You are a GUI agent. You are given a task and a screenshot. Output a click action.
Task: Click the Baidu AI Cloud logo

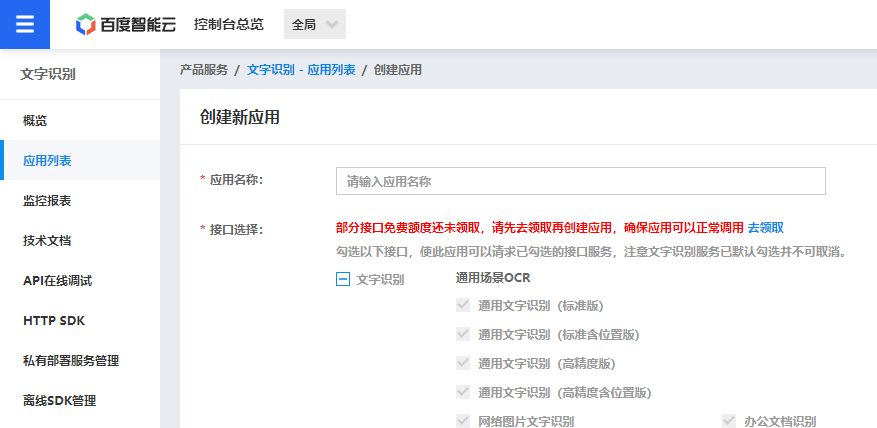point(126,25)
